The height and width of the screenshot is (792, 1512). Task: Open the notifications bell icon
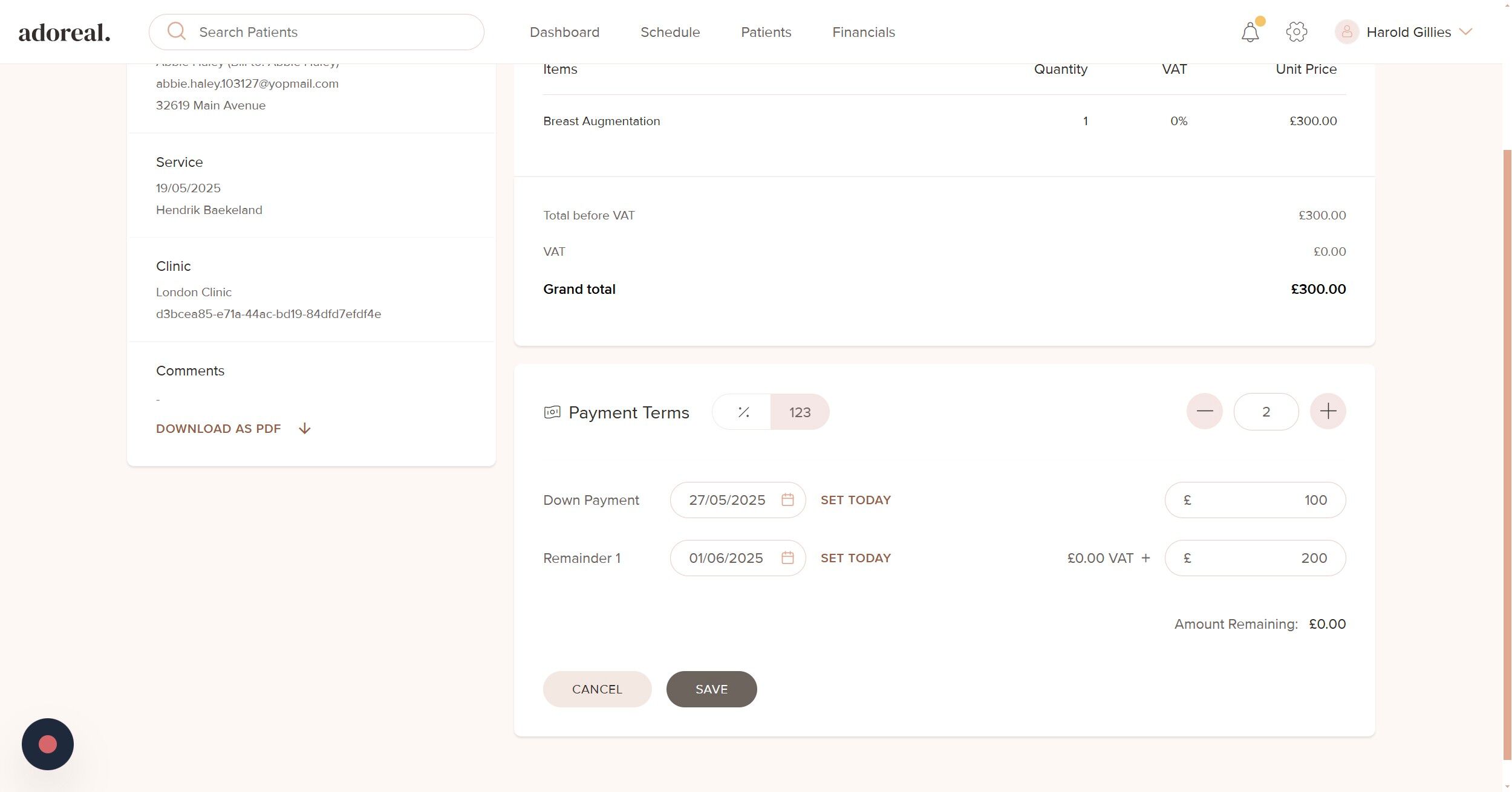1250,32
